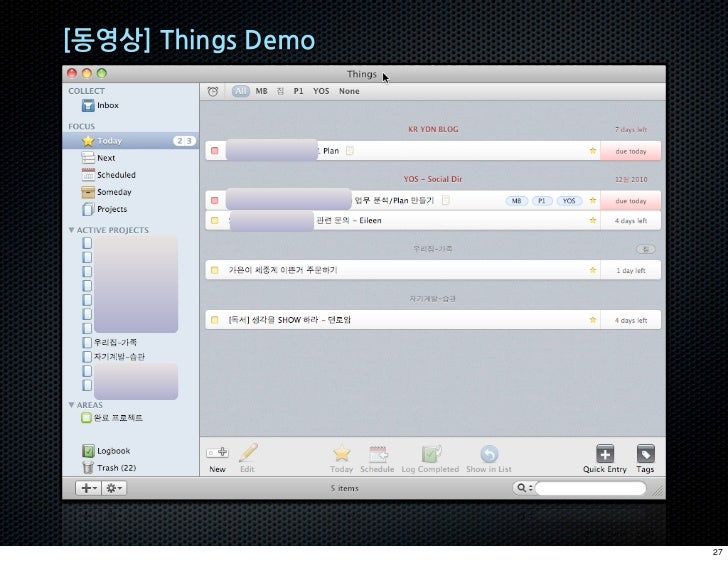
Task: Check off the 가은이 체중계 task
Action: point(214,270)
